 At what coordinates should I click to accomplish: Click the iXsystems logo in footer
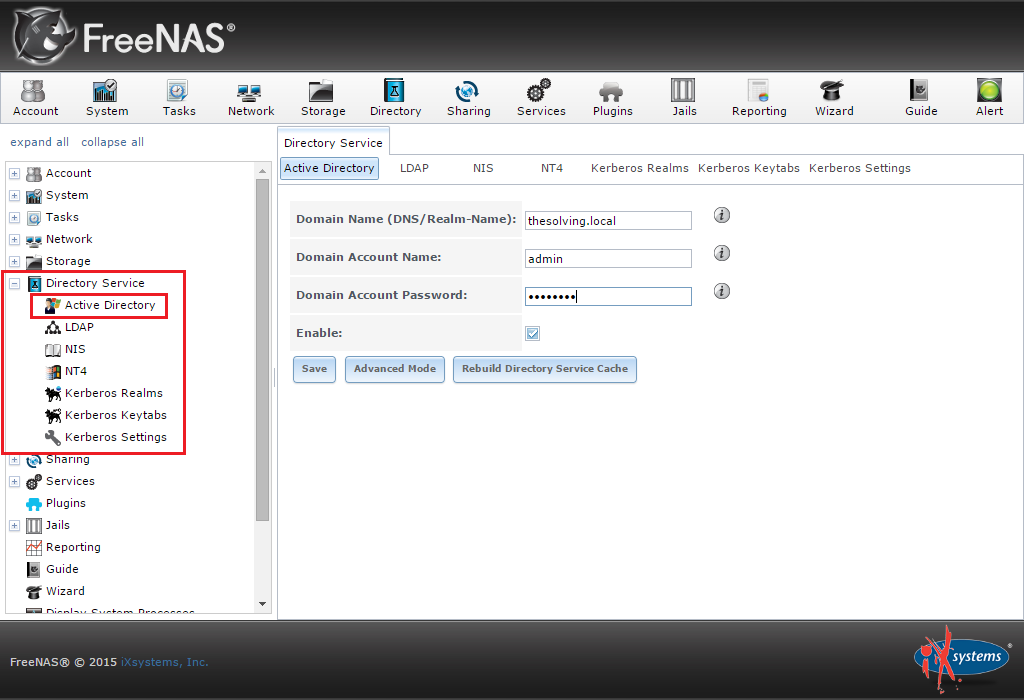tap(963, 658)
